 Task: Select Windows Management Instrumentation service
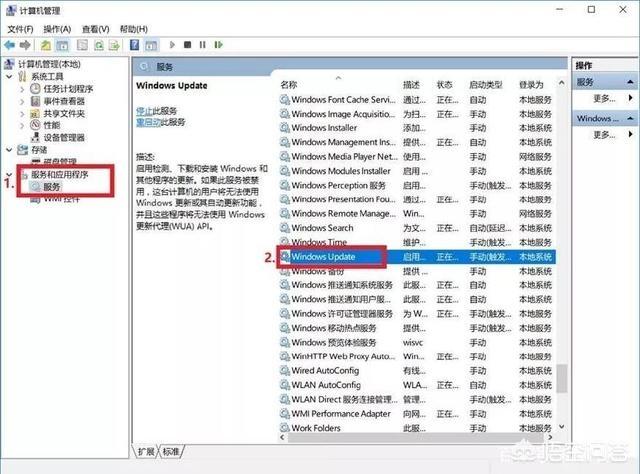click(x=416, y=142)
